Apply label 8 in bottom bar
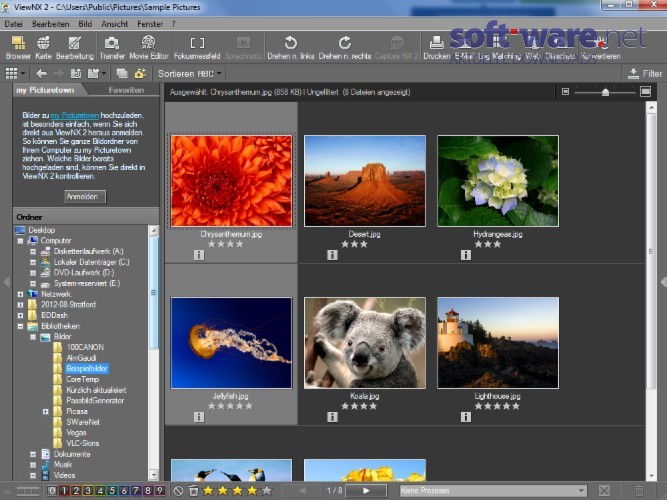Screen dimensions: 667x500 pos(148,491)
